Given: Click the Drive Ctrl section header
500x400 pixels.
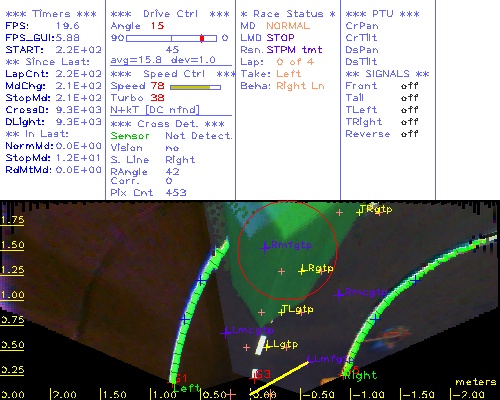Looking at the screenshot, I should 170,14.
